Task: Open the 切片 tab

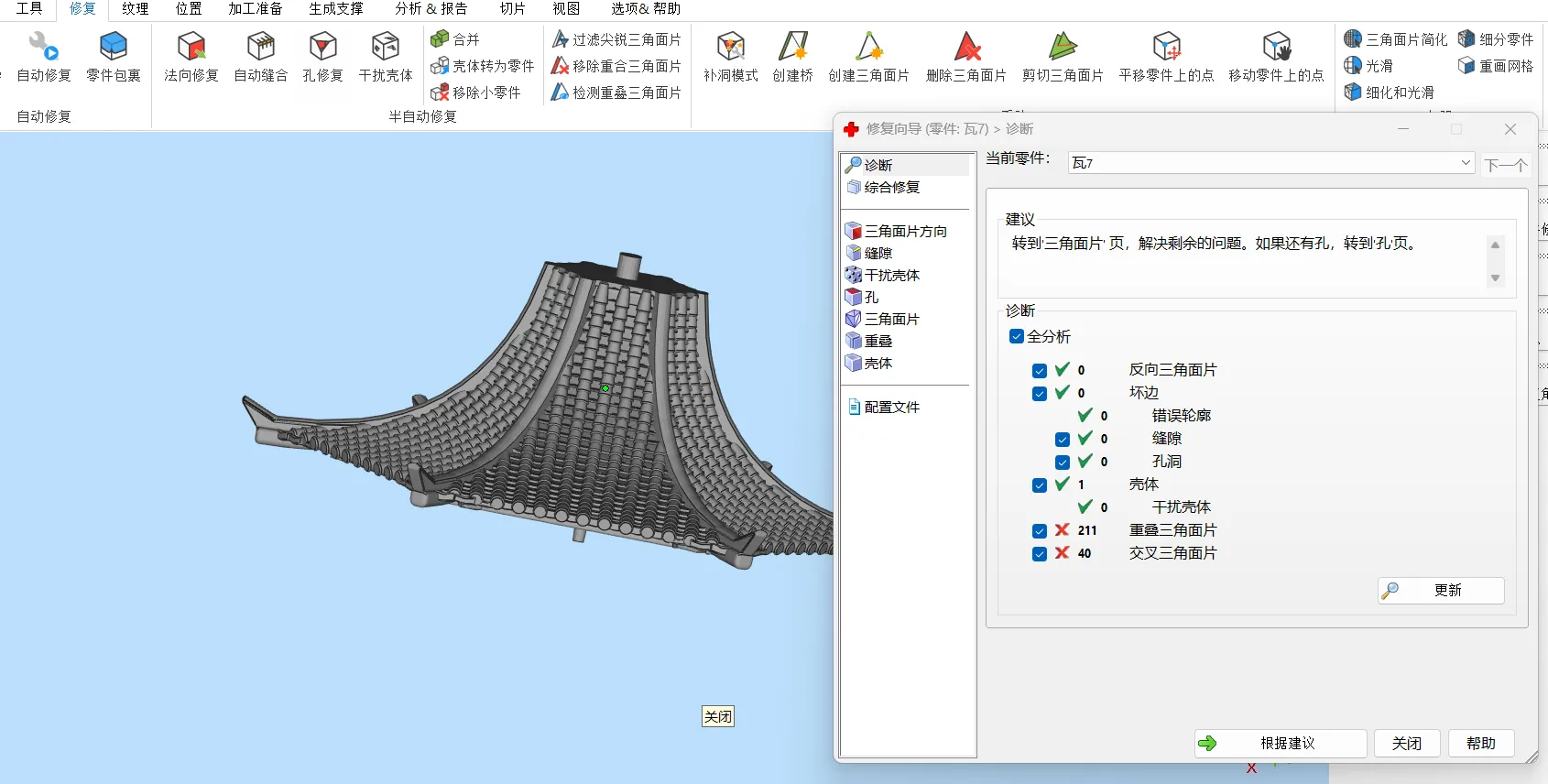Action: pos(513,9)
